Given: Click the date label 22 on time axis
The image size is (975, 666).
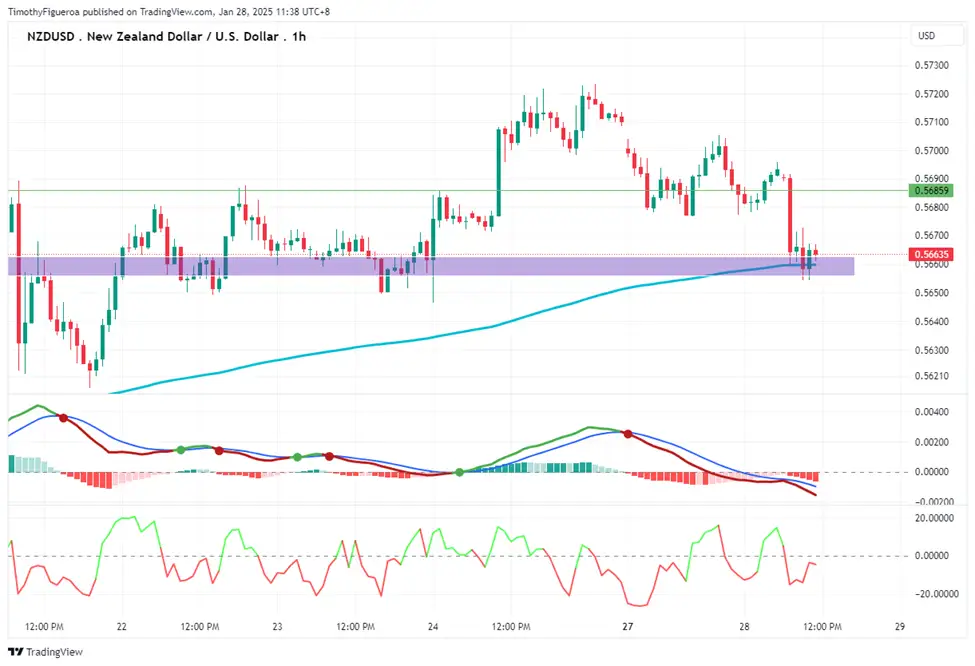Looking at the screenshot, I should pyautogui.click(x=121, y=626).
